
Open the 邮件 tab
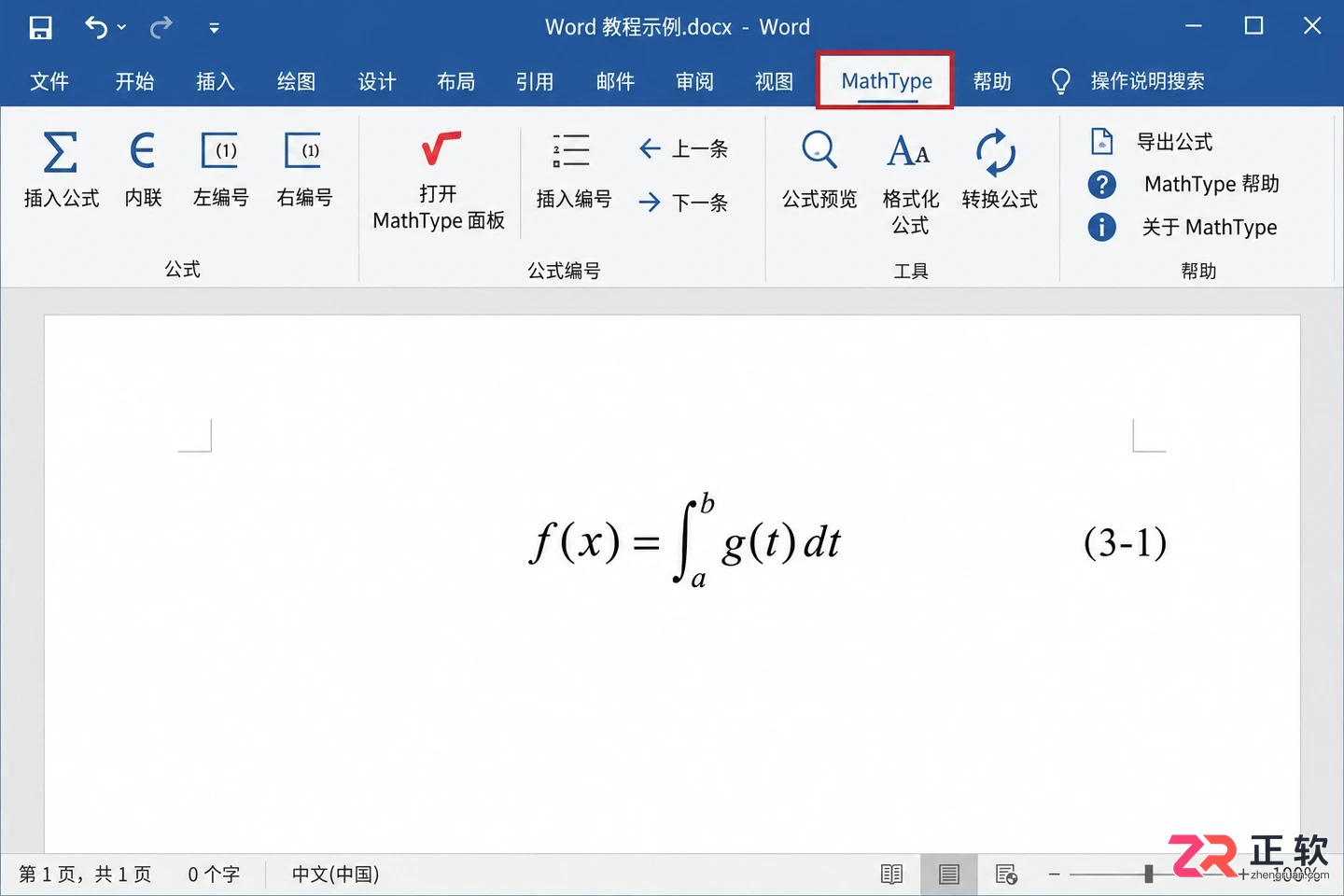tap(615, 81)
